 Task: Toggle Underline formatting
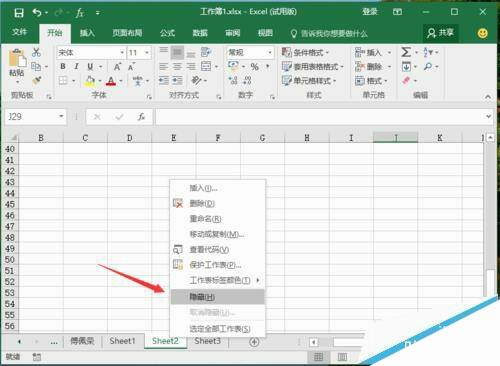pyautogui.click(x=90, y=66)
